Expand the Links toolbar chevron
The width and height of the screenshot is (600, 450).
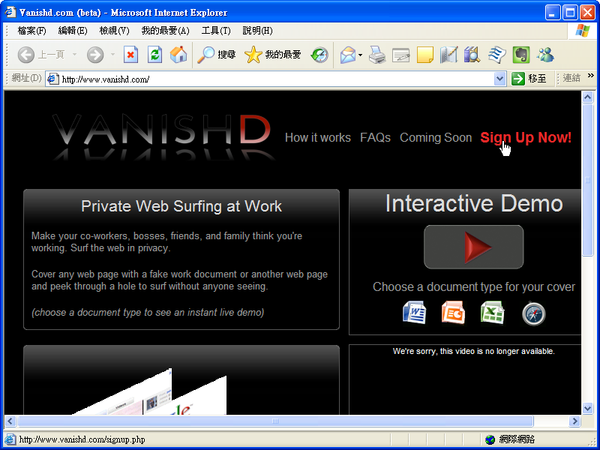pos(591,75)
